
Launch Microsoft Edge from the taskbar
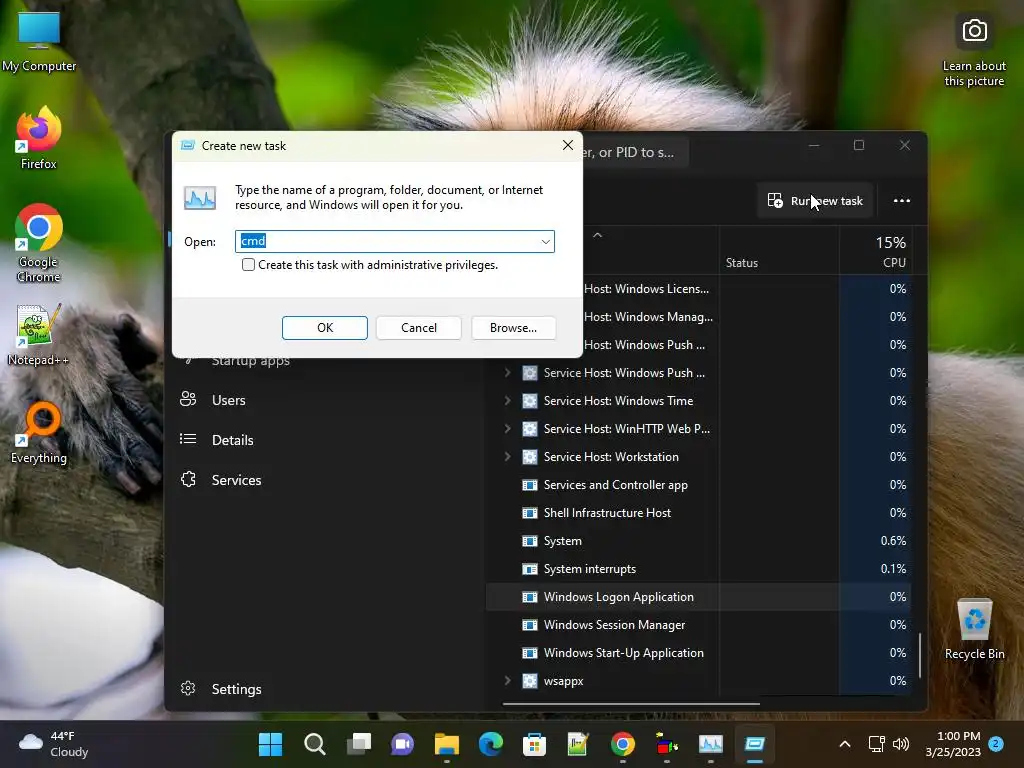tap(490, 744)
